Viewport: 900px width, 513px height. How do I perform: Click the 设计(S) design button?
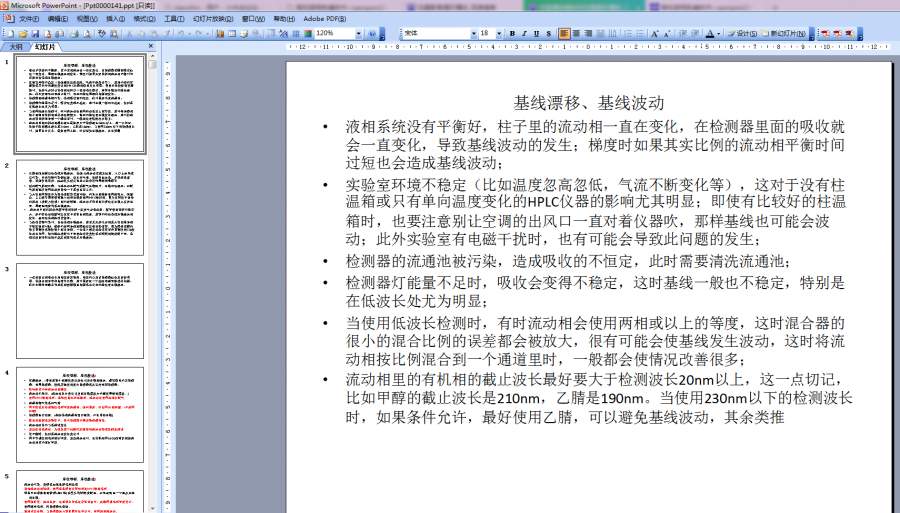click(742, 34)
